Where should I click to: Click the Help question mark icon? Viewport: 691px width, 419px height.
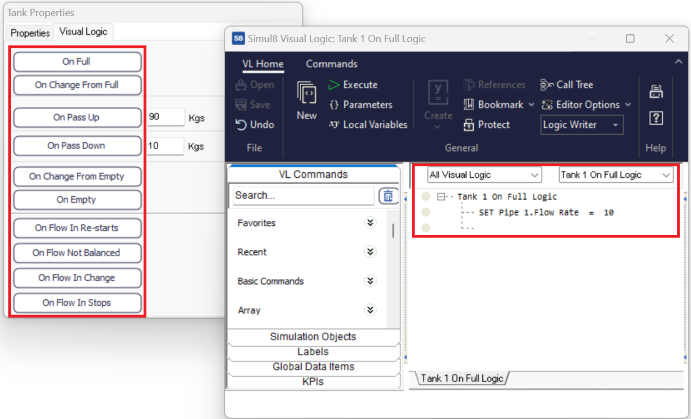tap(656, 118)
